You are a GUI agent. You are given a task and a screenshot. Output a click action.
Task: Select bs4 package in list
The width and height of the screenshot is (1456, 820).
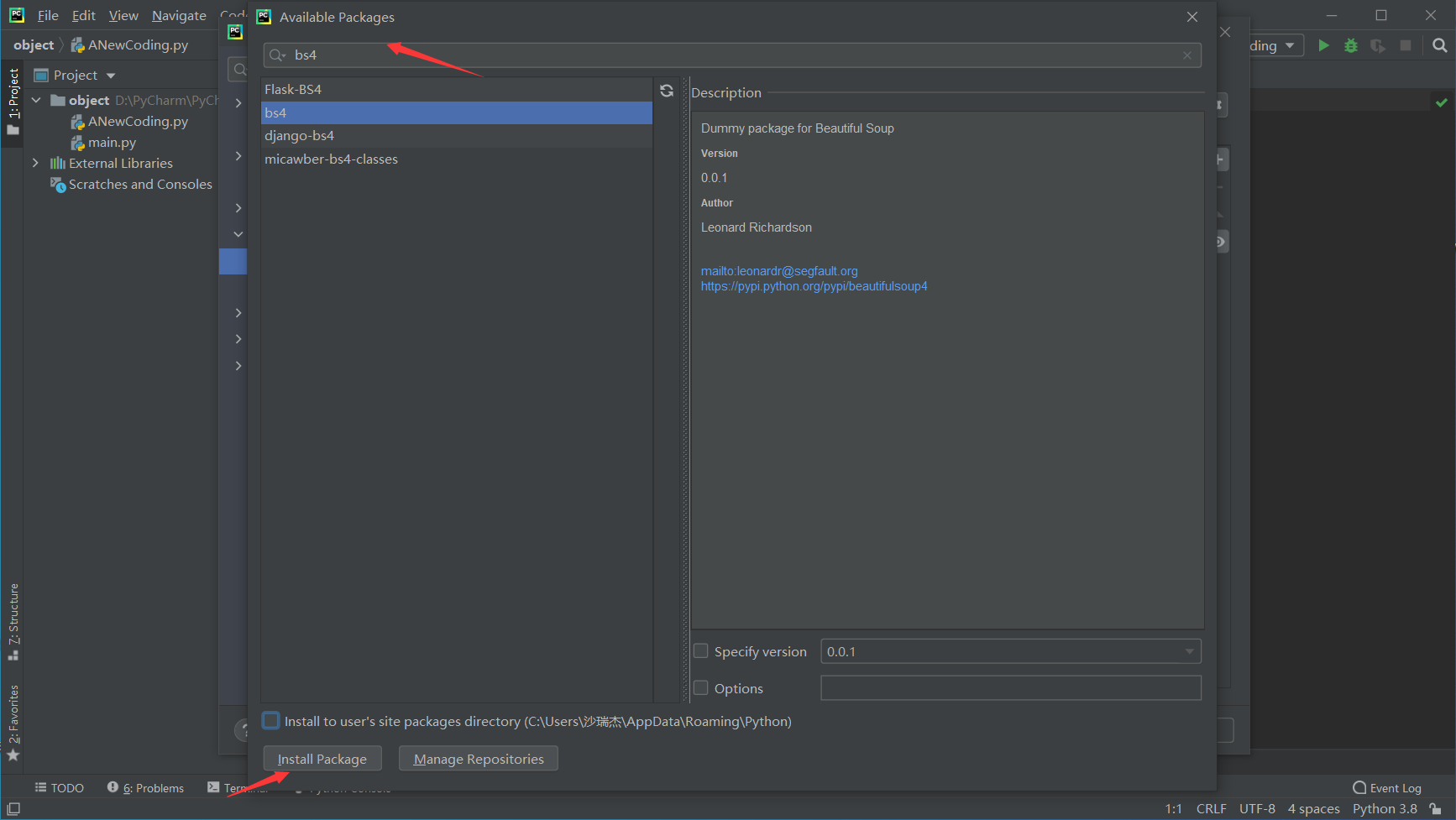[457, 112]
